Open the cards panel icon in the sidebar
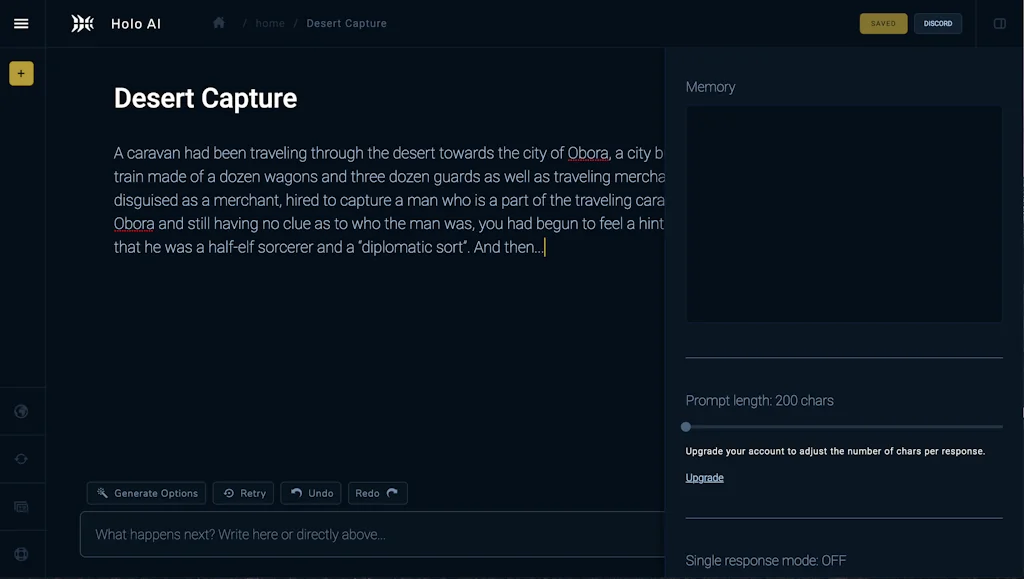Viewport: 1024px width, 579px height. (21, 506)
